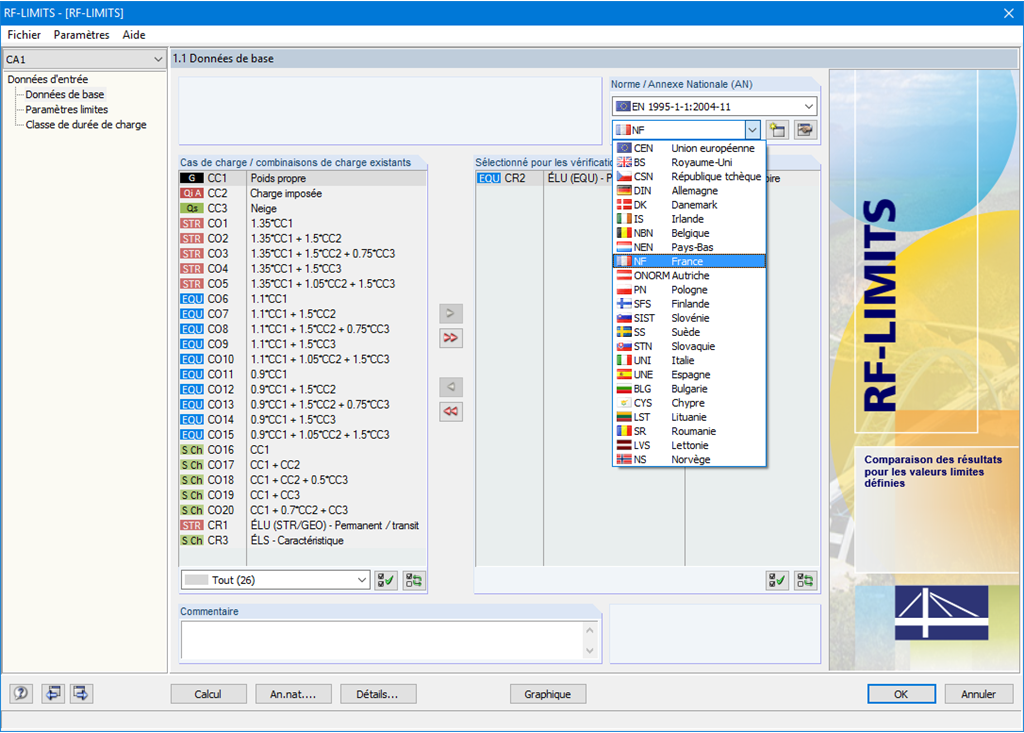Choose SIST Slovénie annex
Screen dimensions: 1024x733
689,318
